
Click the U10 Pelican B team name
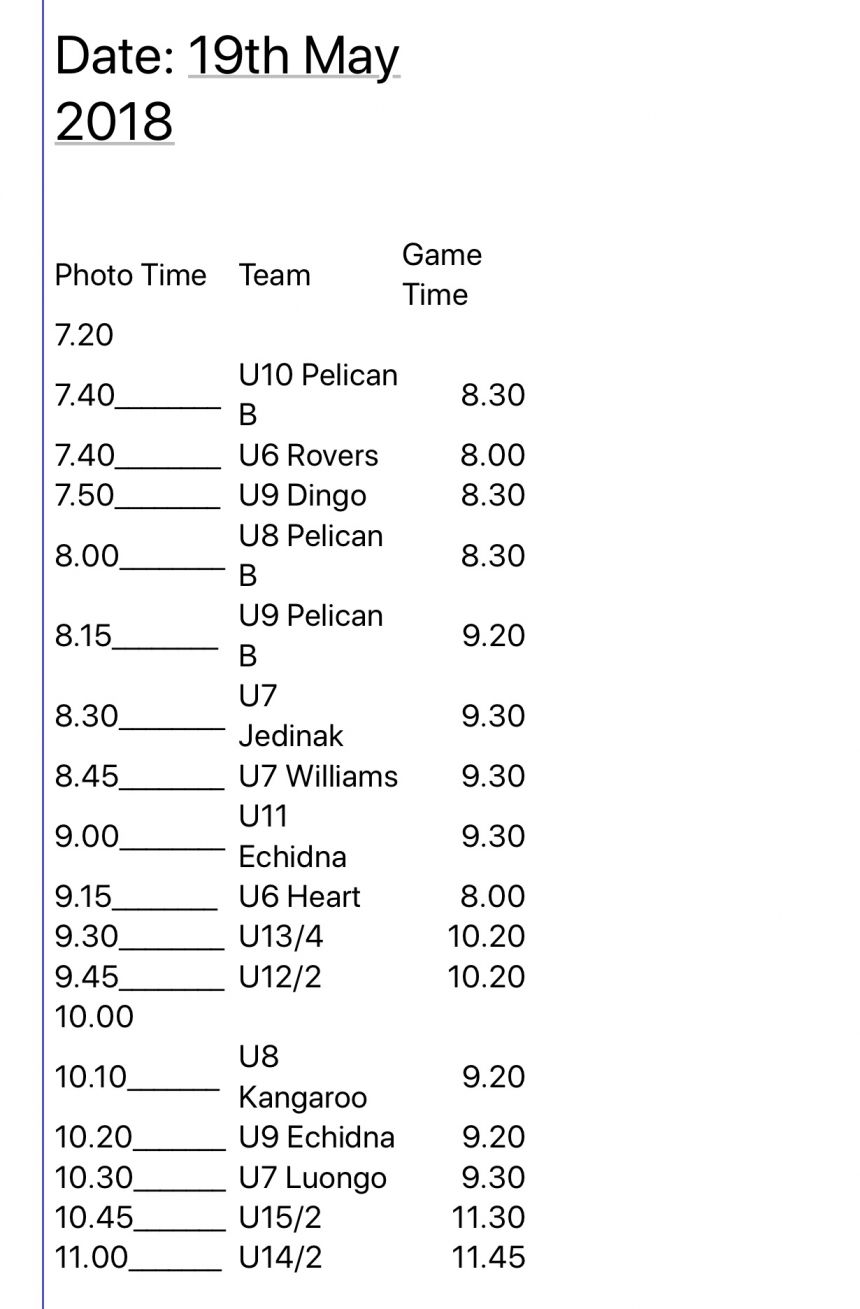click(x=317, y=395)
